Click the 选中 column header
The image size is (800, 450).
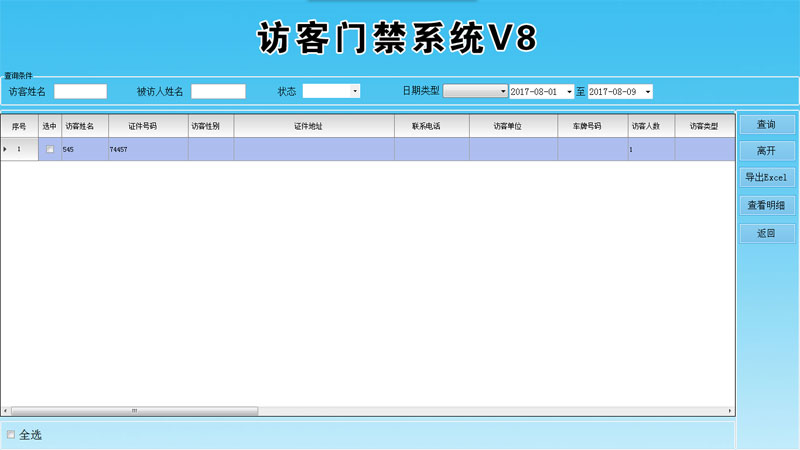pos(50,126)
